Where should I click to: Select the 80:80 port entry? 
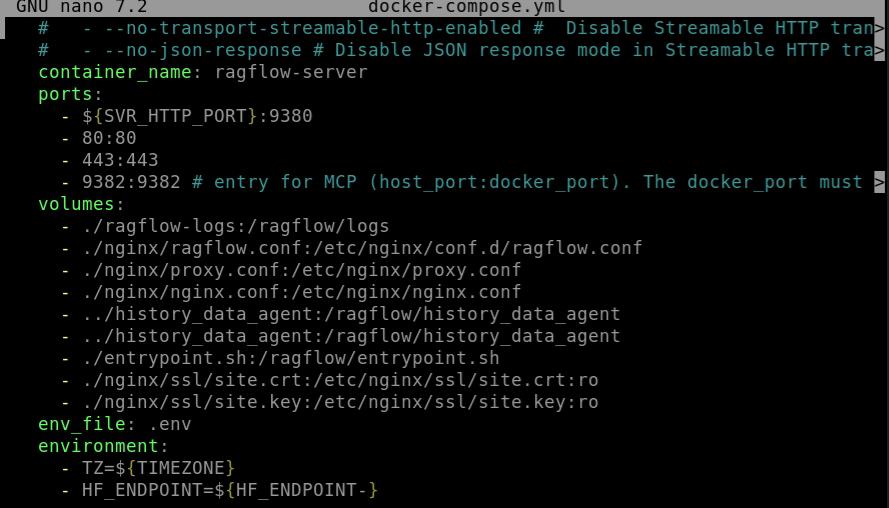coord(109,138)
